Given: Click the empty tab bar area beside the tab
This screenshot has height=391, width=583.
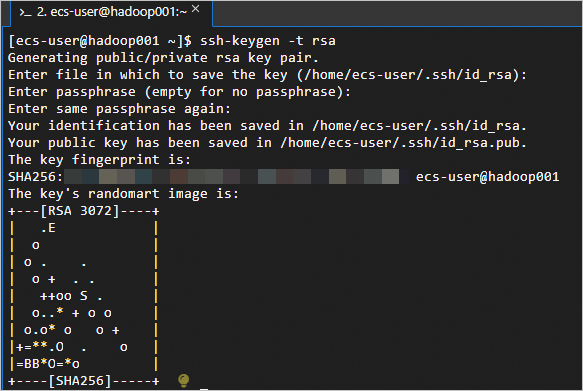Looking at the screenshot, I should point(397,13).
